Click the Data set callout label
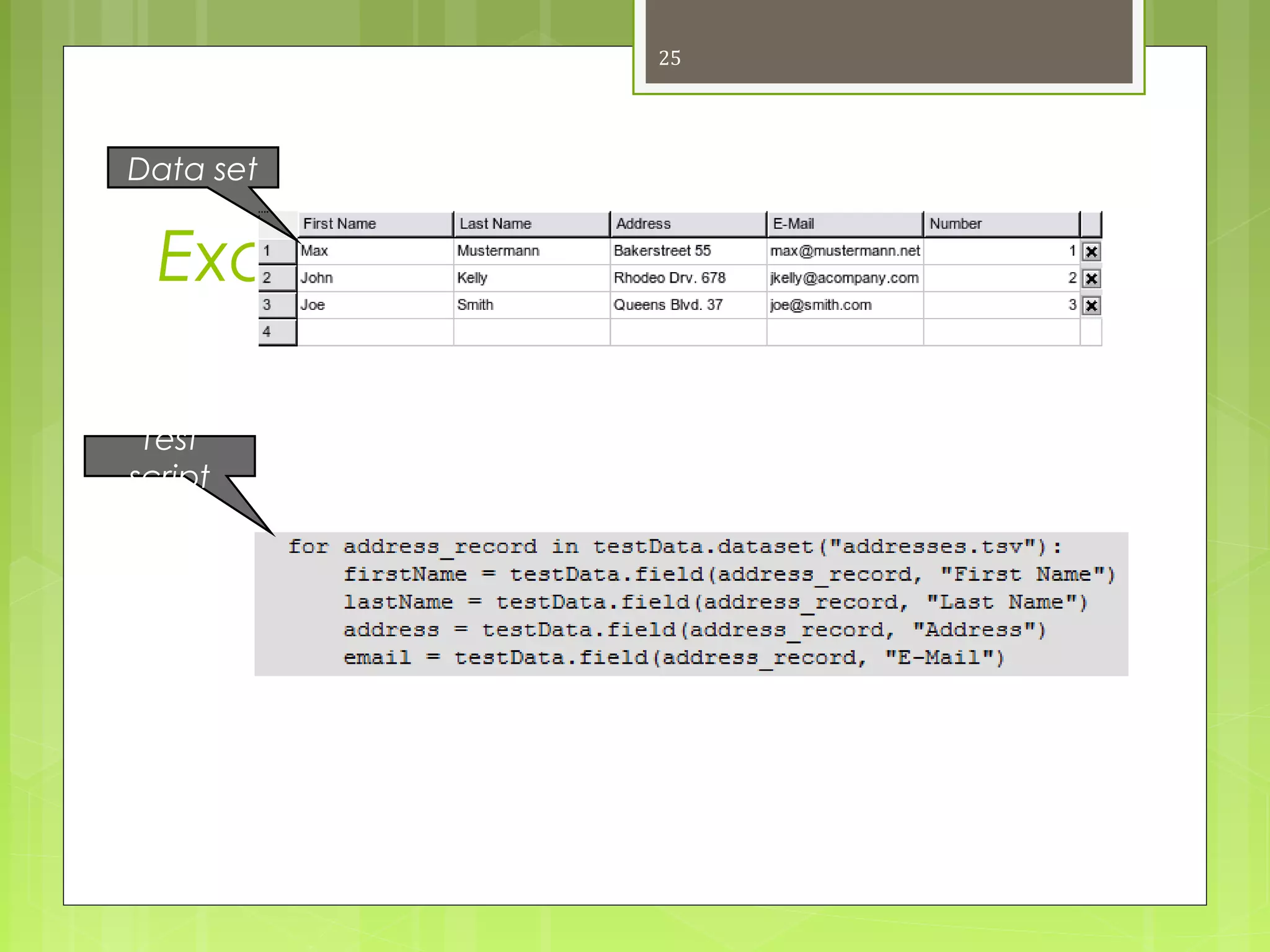The width and height of the screenshot is (1270, 952). (193, 168)
